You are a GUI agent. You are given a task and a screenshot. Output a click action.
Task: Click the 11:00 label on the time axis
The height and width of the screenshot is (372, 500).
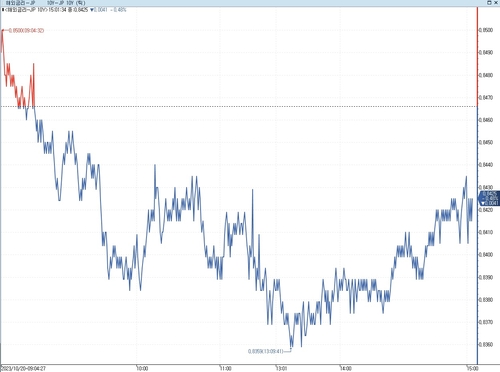(x=225, y=368)
